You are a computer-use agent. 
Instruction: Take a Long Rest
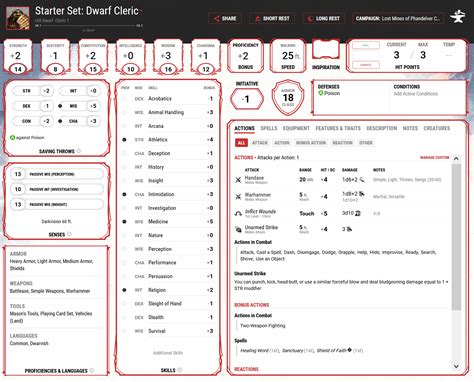click(x=324, y=18)
